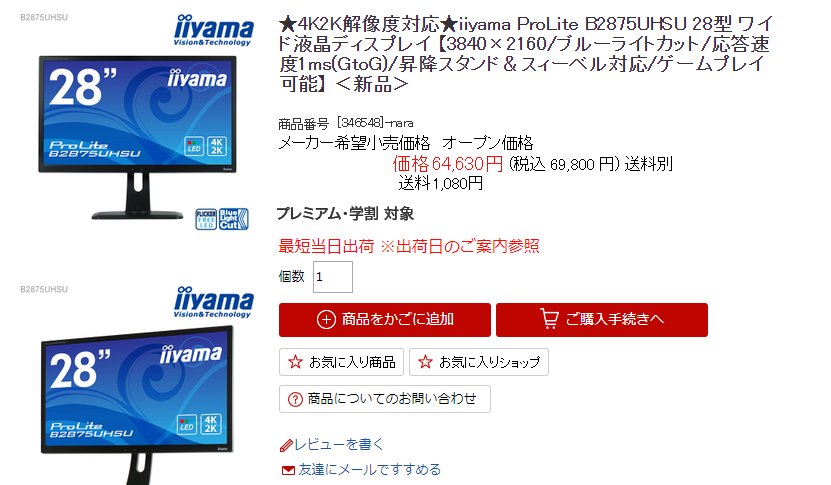The image size is (831, 485).
Task: Proceed to checkout via ご購入手続きへ
Action: click(x=602, y=320)
